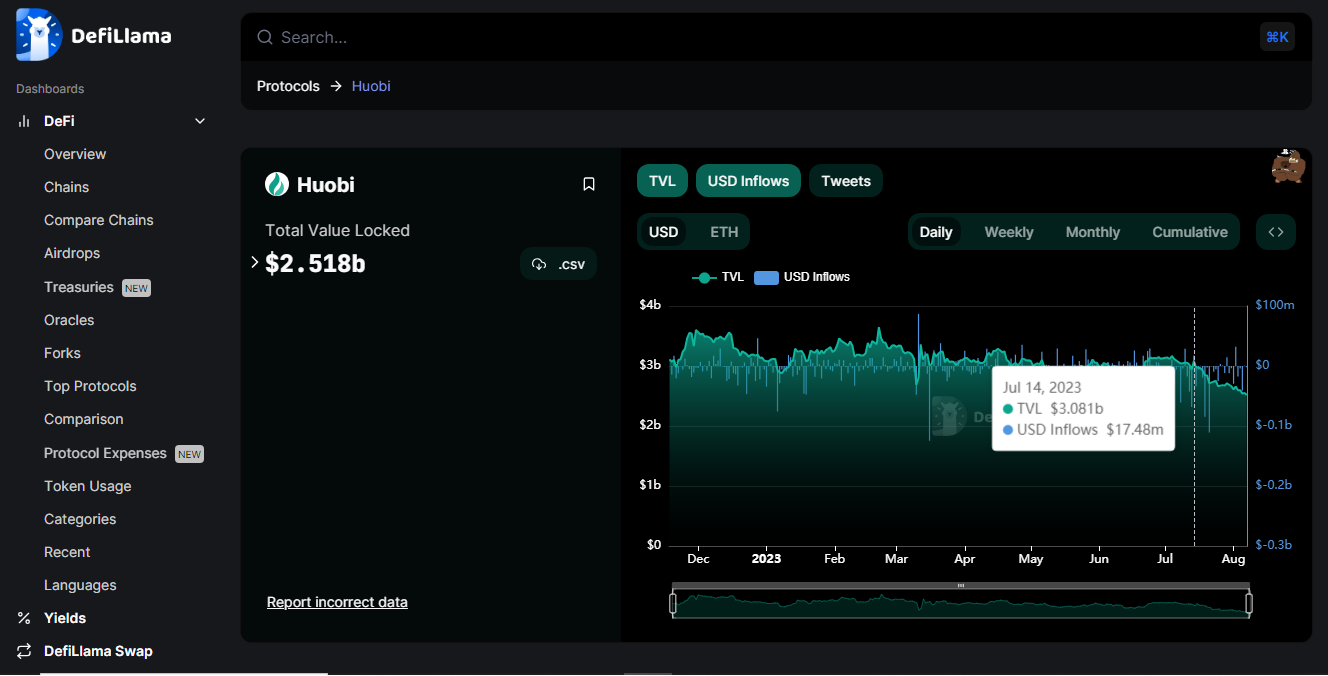Click the DeFi bar chart icon

tap(24, 121)
